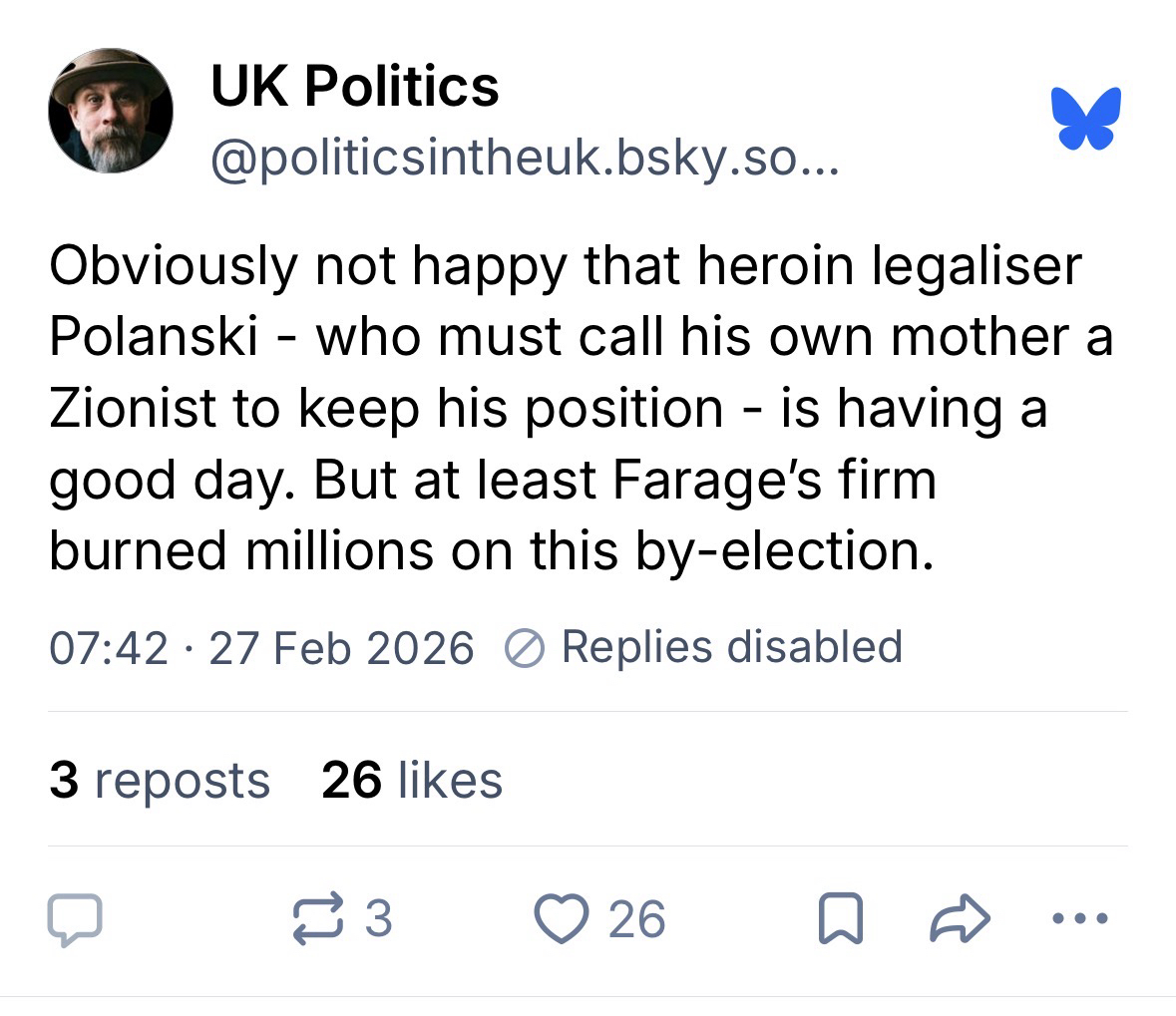View the list of 26 likes
Image resolution: width=1176 pixels, height=1016 pixels.
412,780
